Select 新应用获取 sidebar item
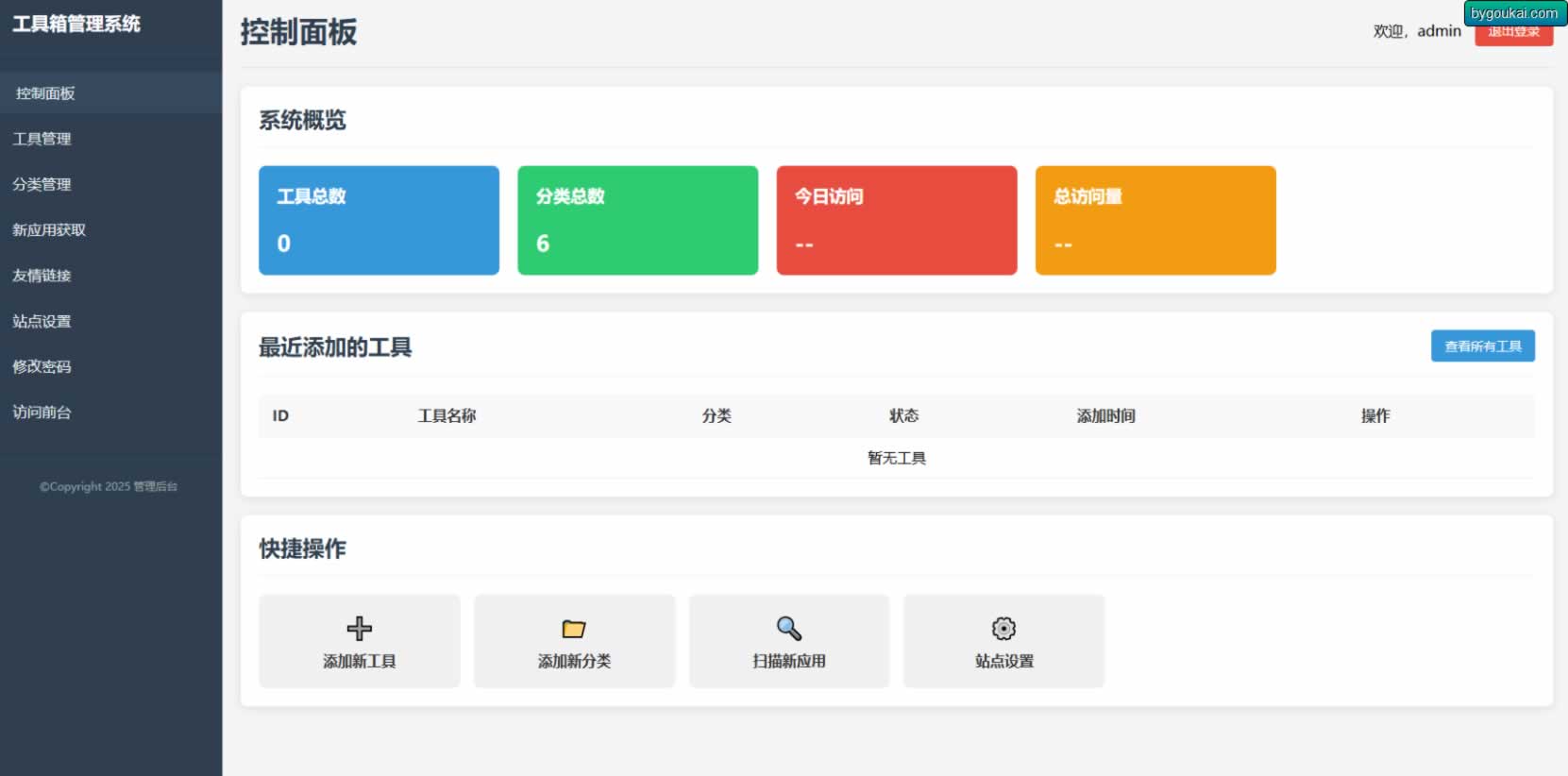1568x776 pixels. coord(49,229)
